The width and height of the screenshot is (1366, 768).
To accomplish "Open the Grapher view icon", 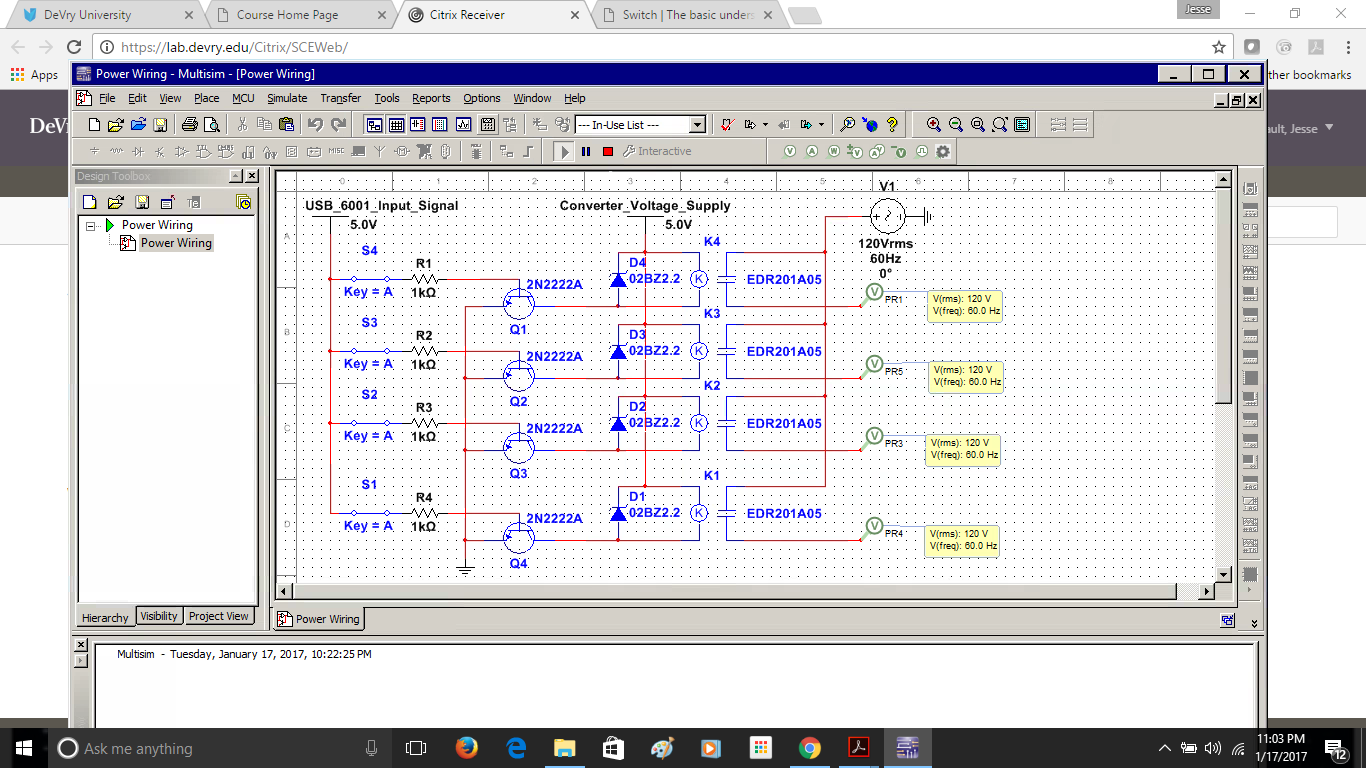I will (x=463, y=125).
